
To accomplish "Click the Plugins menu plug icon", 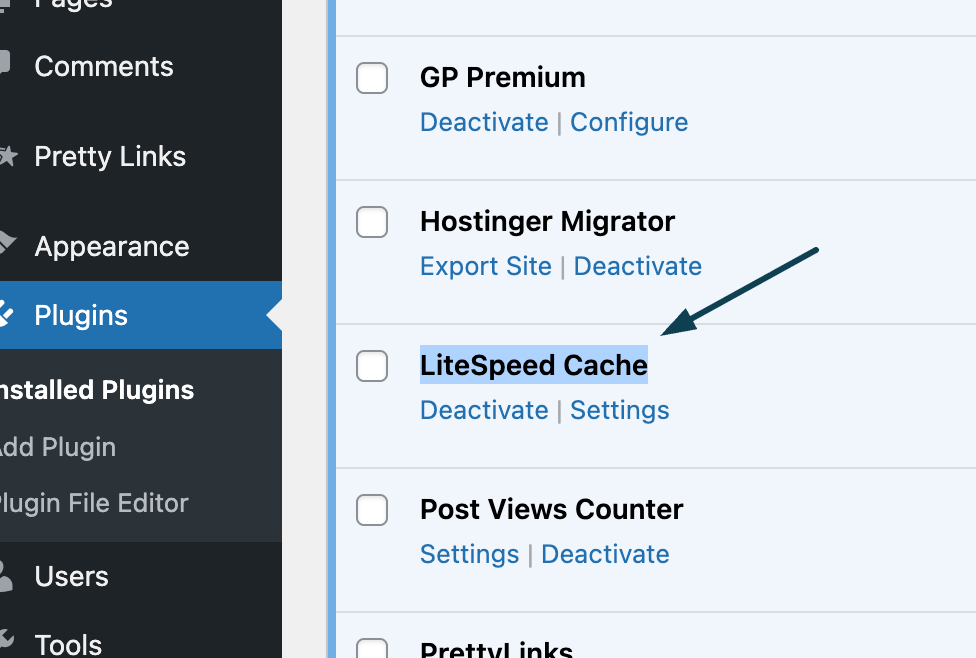I will (x=6, y=315).
